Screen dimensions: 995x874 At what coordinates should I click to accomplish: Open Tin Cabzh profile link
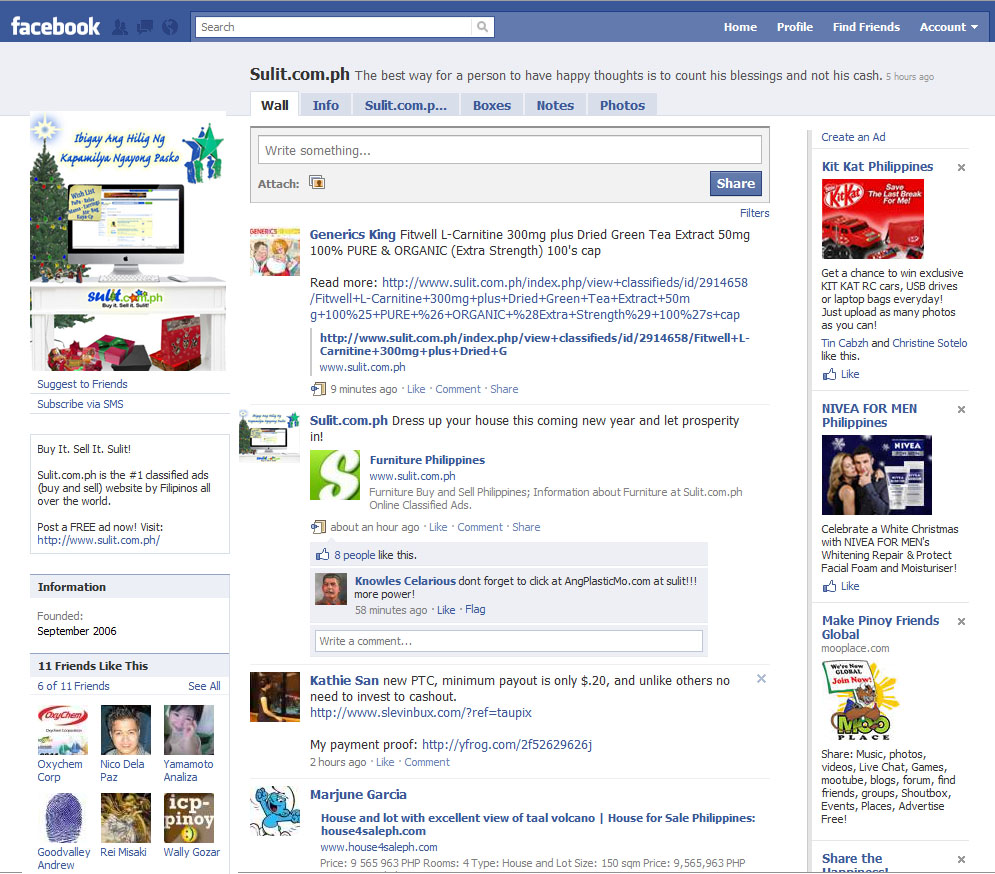click(845, 343)
